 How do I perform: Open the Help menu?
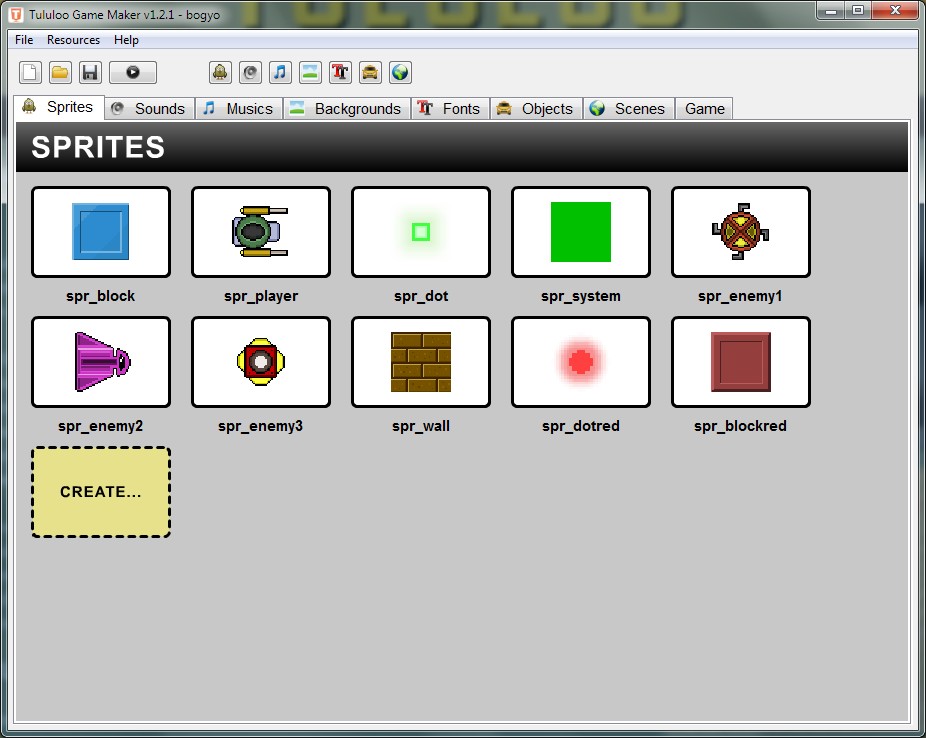126,40
